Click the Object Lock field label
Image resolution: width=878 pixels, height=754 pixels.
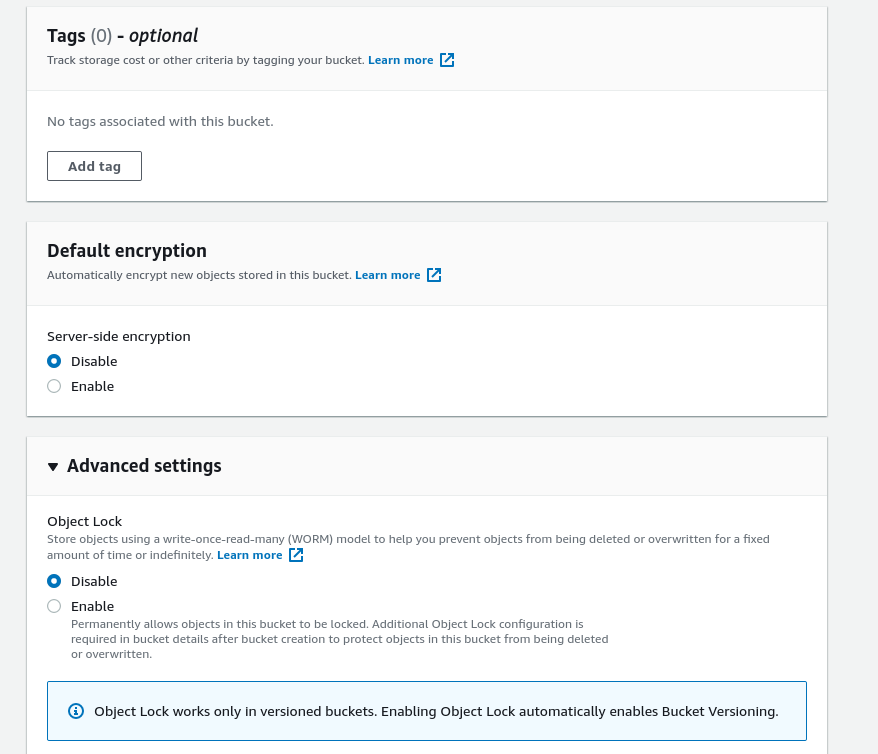(85, 521)
